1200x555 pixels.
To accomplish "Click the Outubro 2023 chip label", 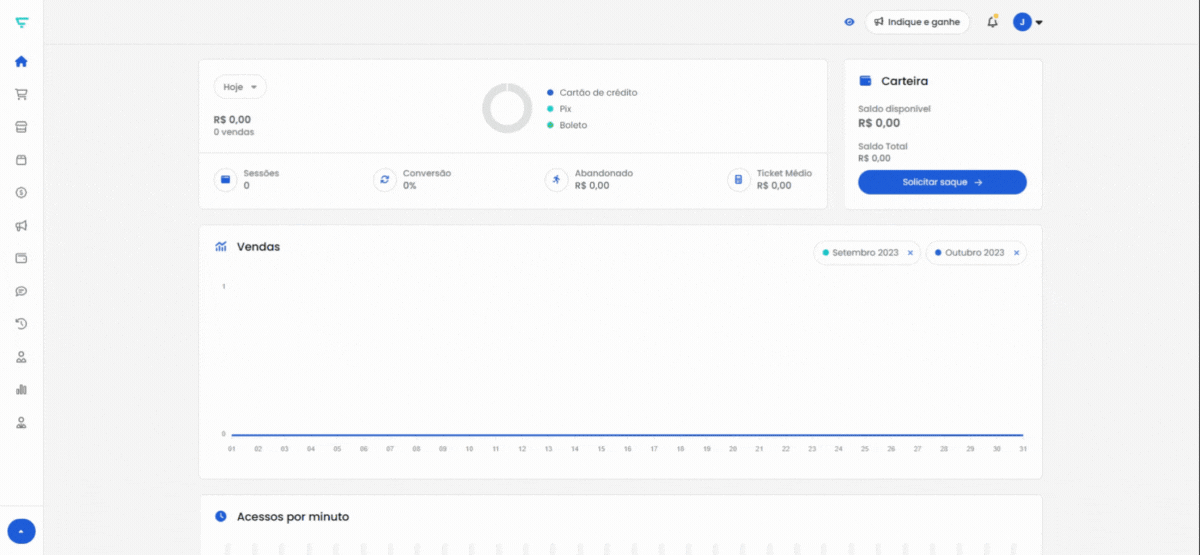I will pyautogui.click(x=974, y=253).
